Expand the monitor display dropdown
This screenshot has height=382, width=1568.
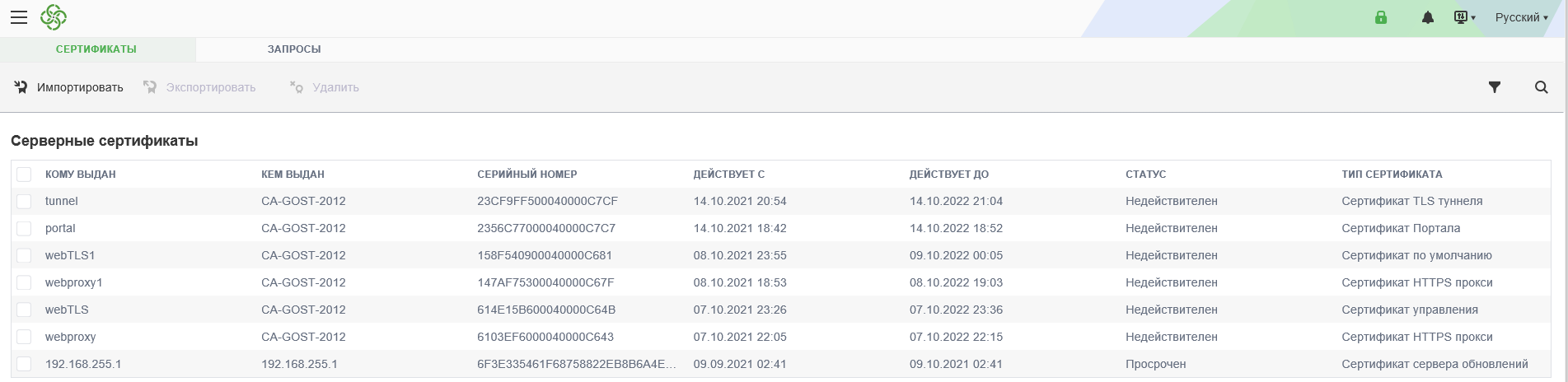pos(1465,17)
